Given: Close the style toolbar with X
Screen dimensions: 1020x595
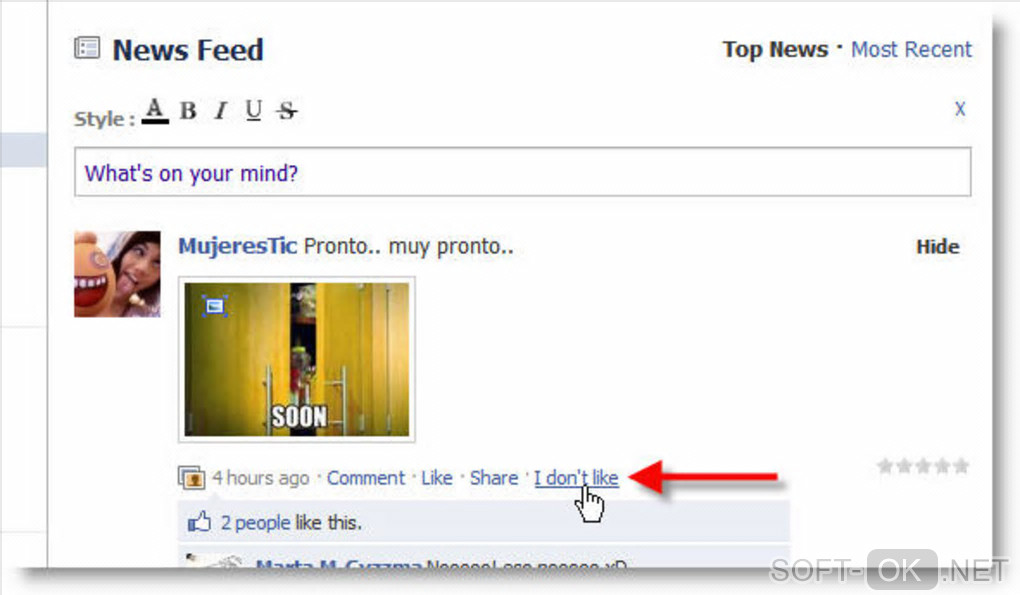Looking at the screenshot, I should (960, 109).
